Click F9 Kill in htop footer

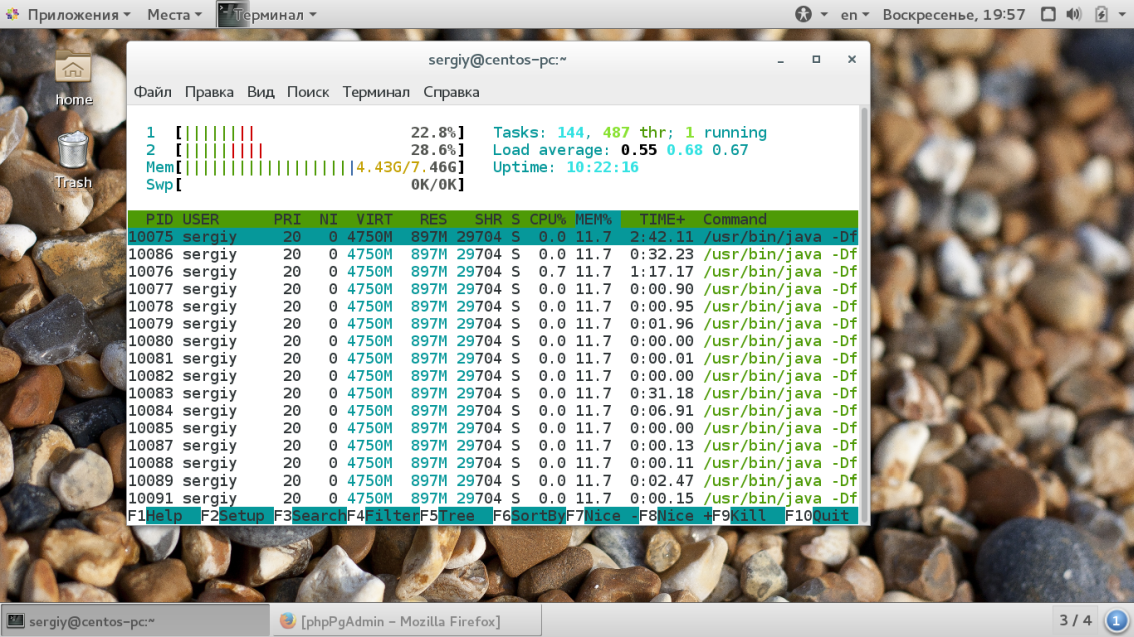point(747,516)
